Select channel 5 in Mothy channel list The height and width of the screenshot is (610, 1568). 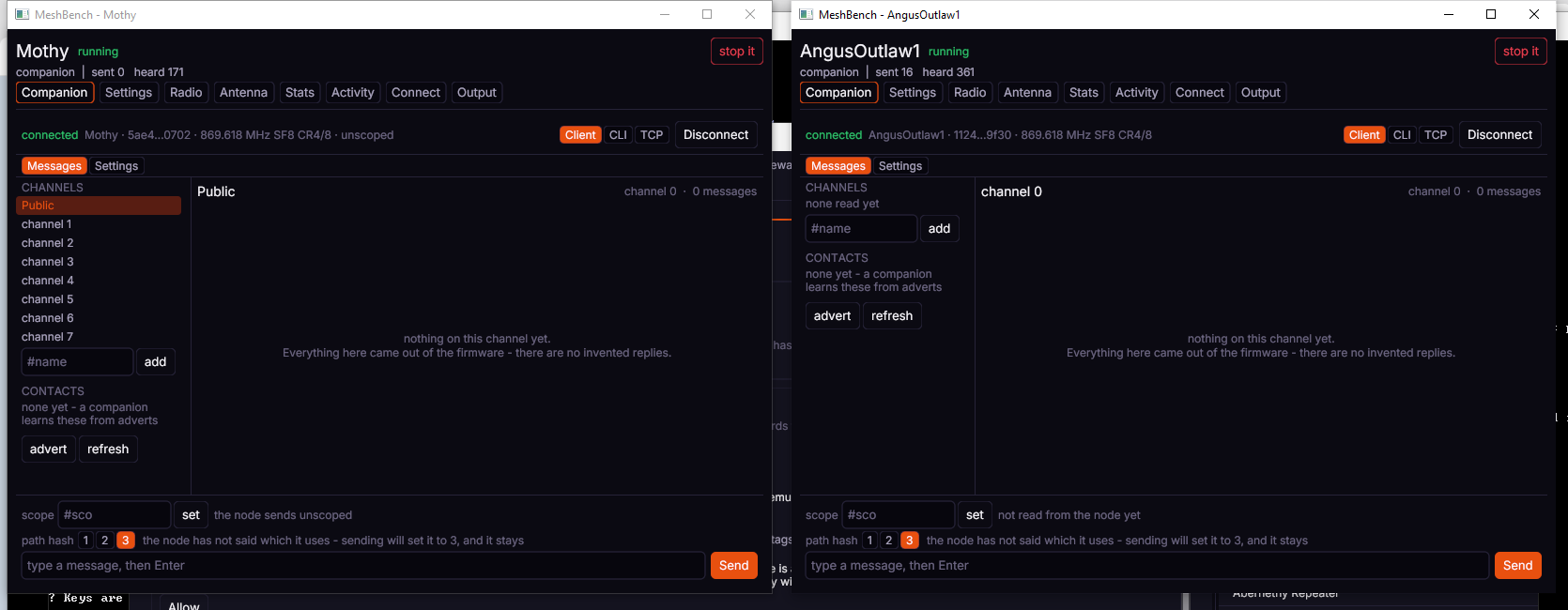[100, 299]
